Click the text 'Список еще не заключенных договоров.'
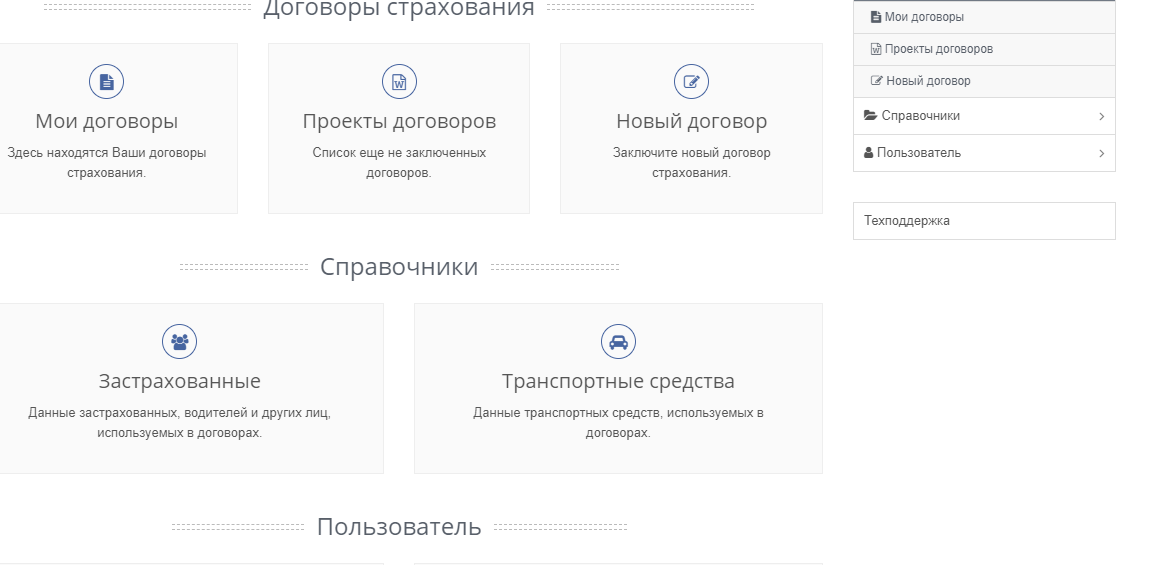 399,162
